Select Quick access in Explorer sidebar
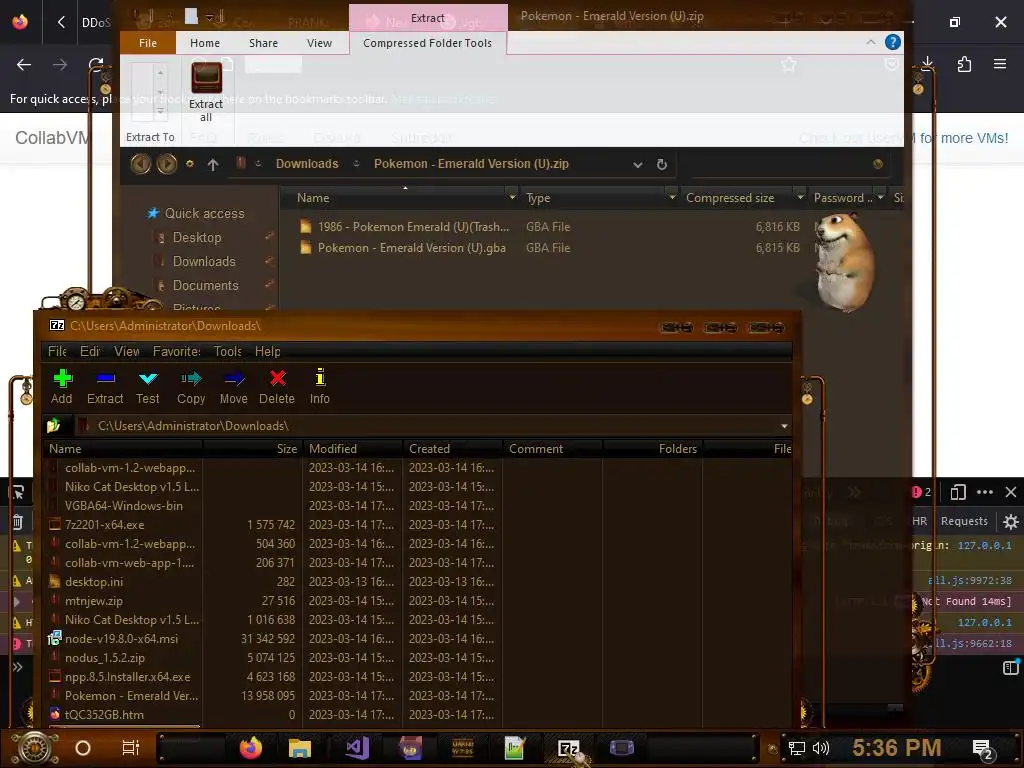This screenshot has width=1024, height=768. 204,214
